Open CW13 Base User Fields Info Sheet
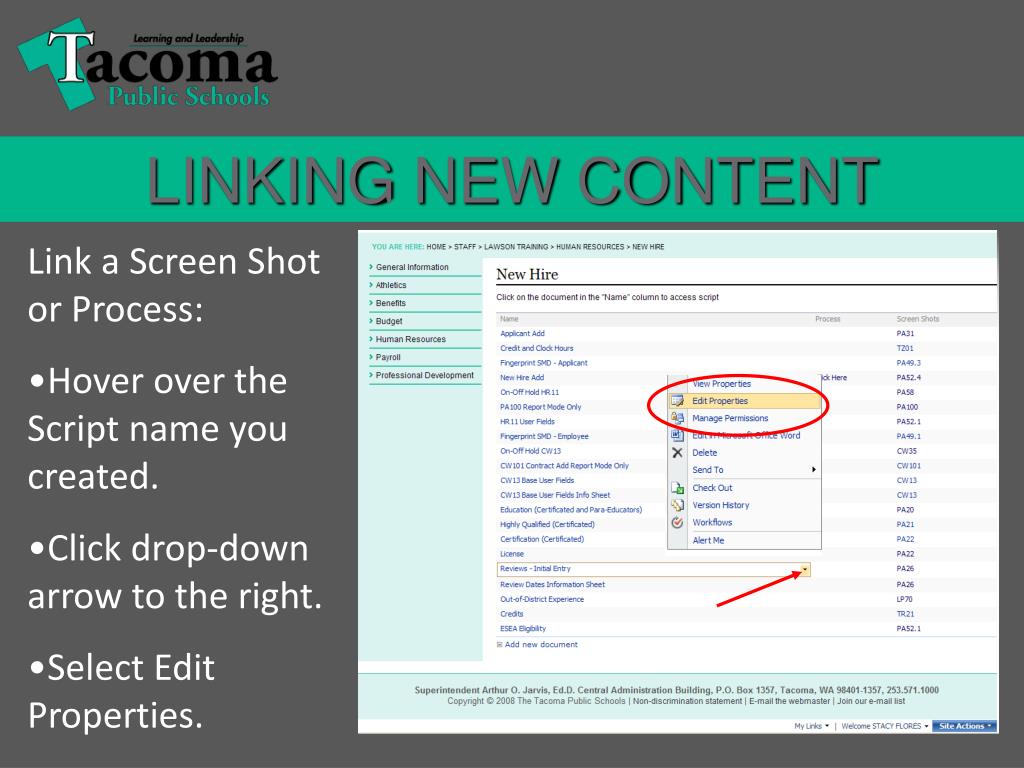Image resolution: width=1024 pixels, height=768 pixels. [555, 495]
